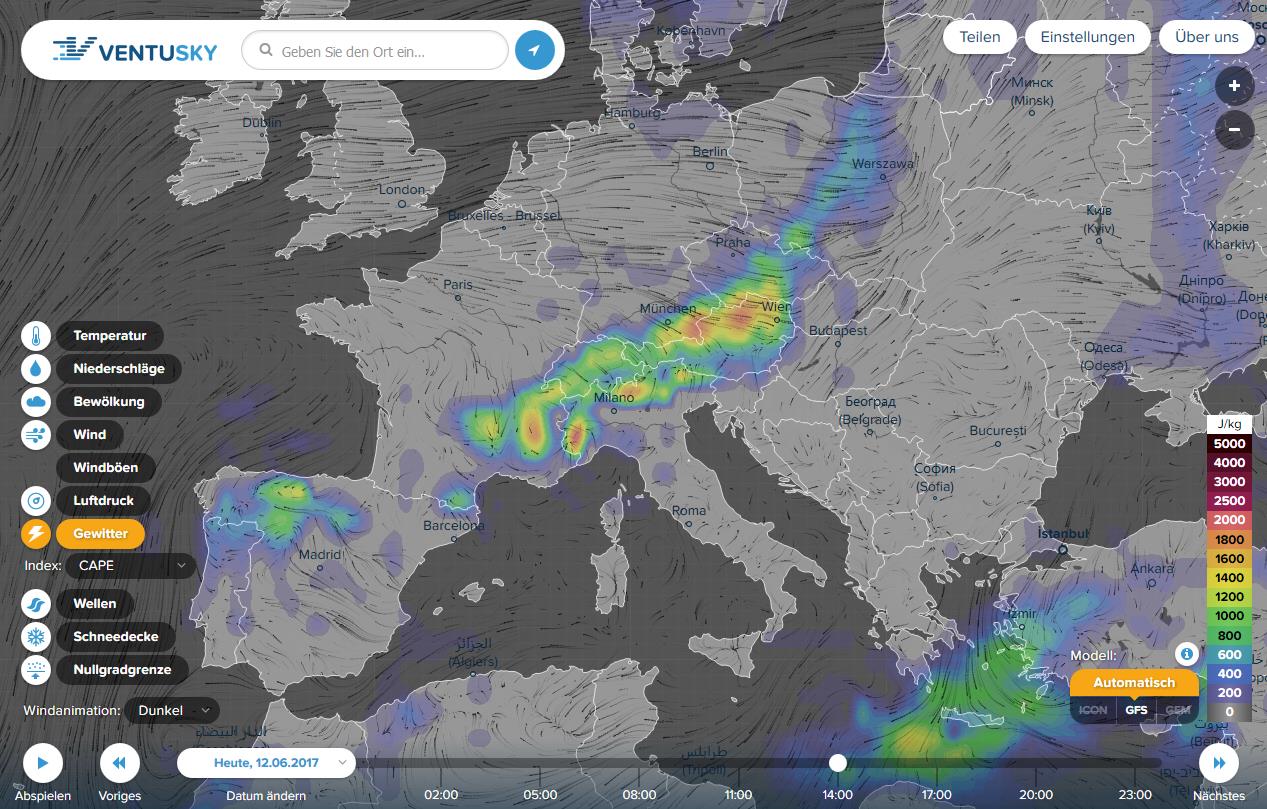
Task: Click the Roma city label
Action: point(688,511)
